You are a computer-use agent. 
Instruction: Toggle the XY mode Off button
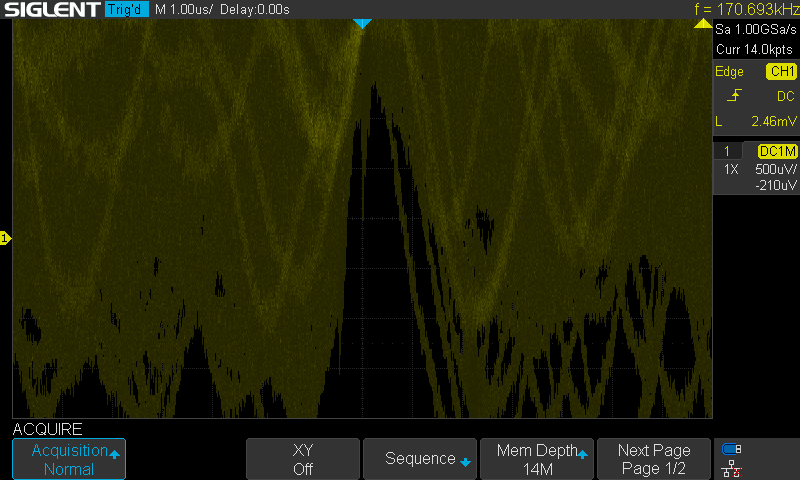pos(303,459)
